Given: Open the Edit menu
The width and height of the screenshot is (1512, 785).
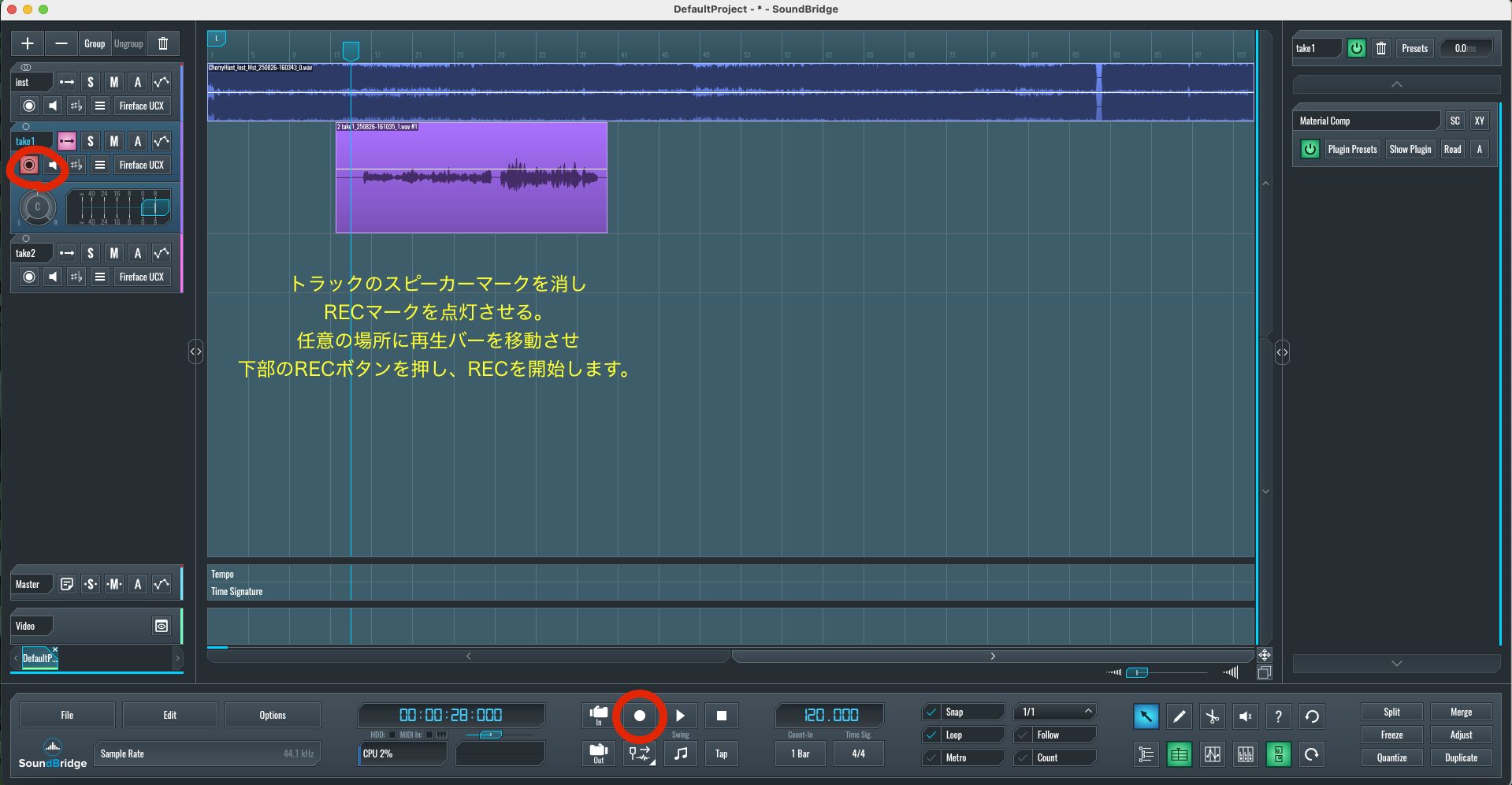Looking at the screenshot, I should pos(170,715).
